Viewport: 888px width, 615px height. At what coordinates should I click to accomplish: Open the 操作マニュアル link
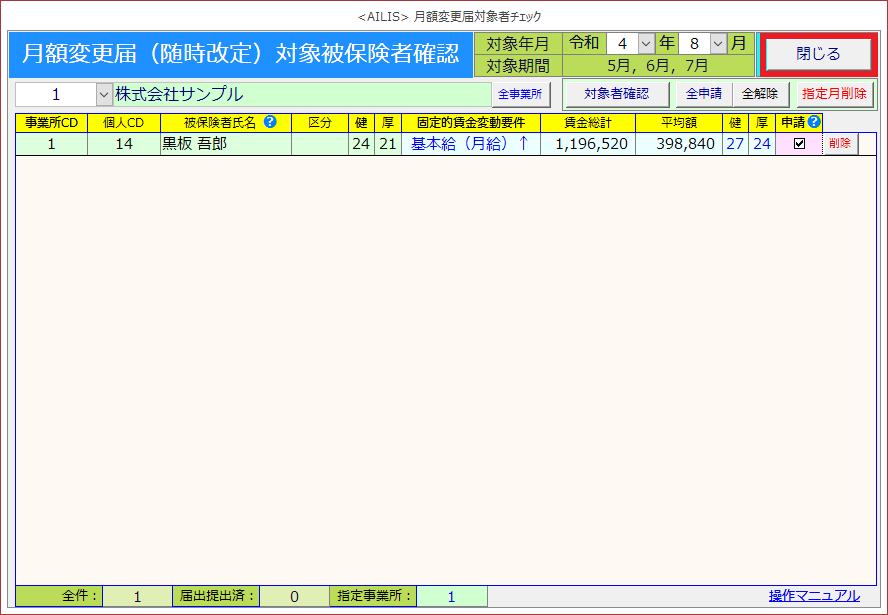pyautogui.click(x=813, y=596)
